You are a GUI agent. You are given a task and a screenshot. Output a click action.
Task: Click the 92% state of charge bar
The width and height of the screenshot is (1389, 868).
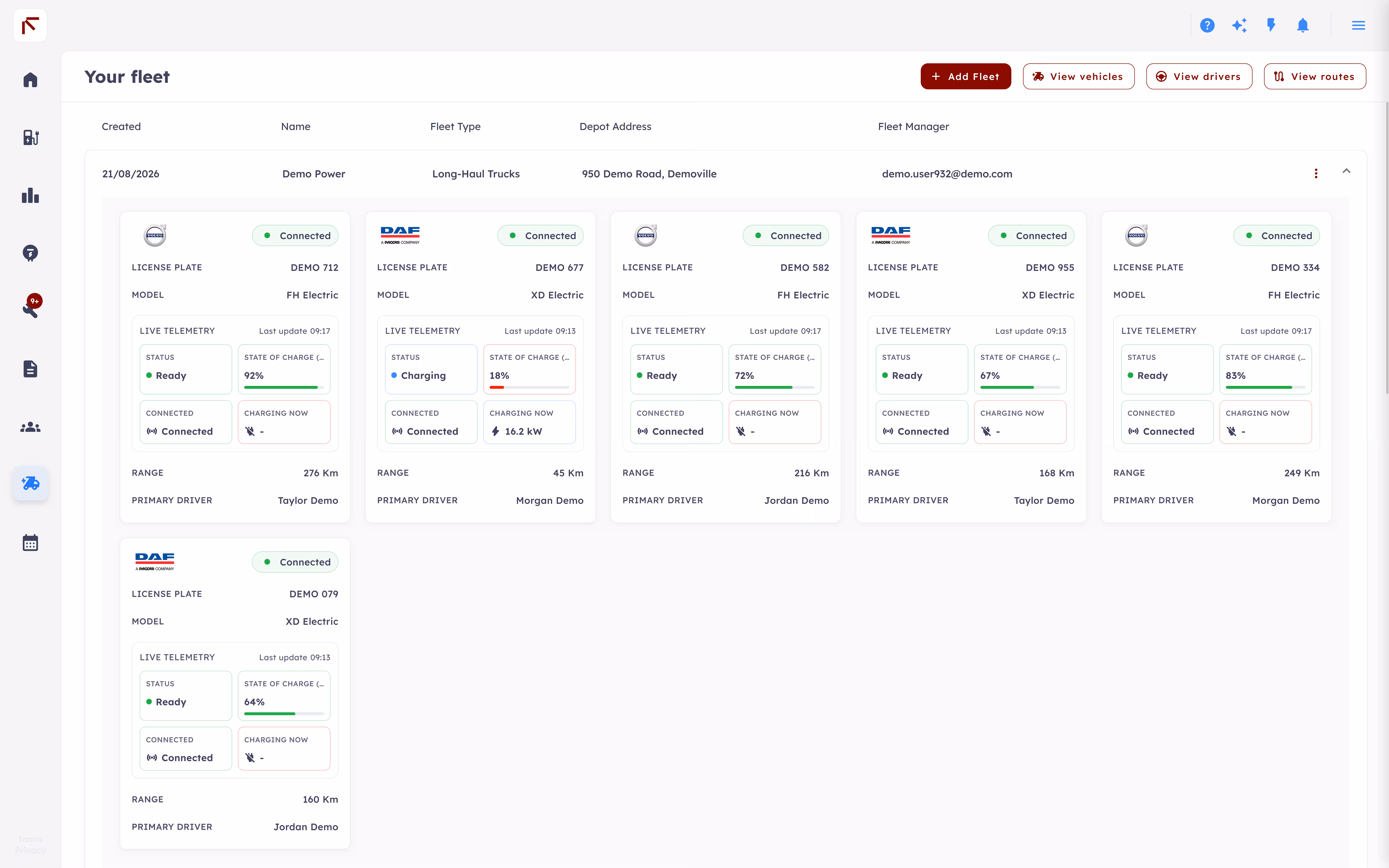pyautogui.click(x=284, y=388)
